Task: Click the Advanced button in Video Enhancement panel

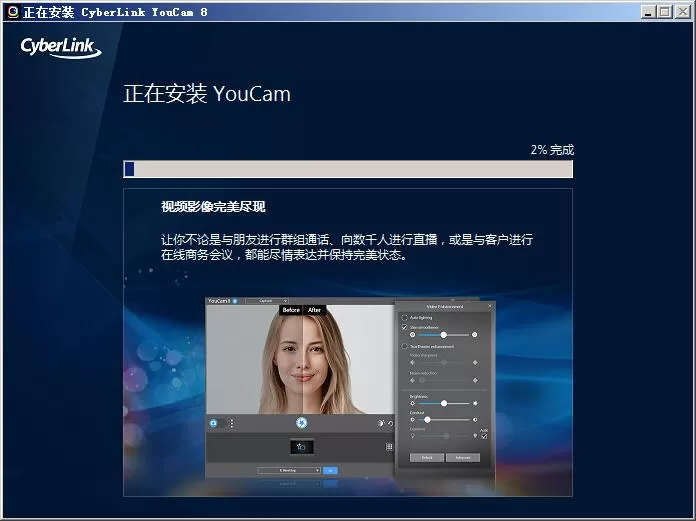Action: (463, 458)
